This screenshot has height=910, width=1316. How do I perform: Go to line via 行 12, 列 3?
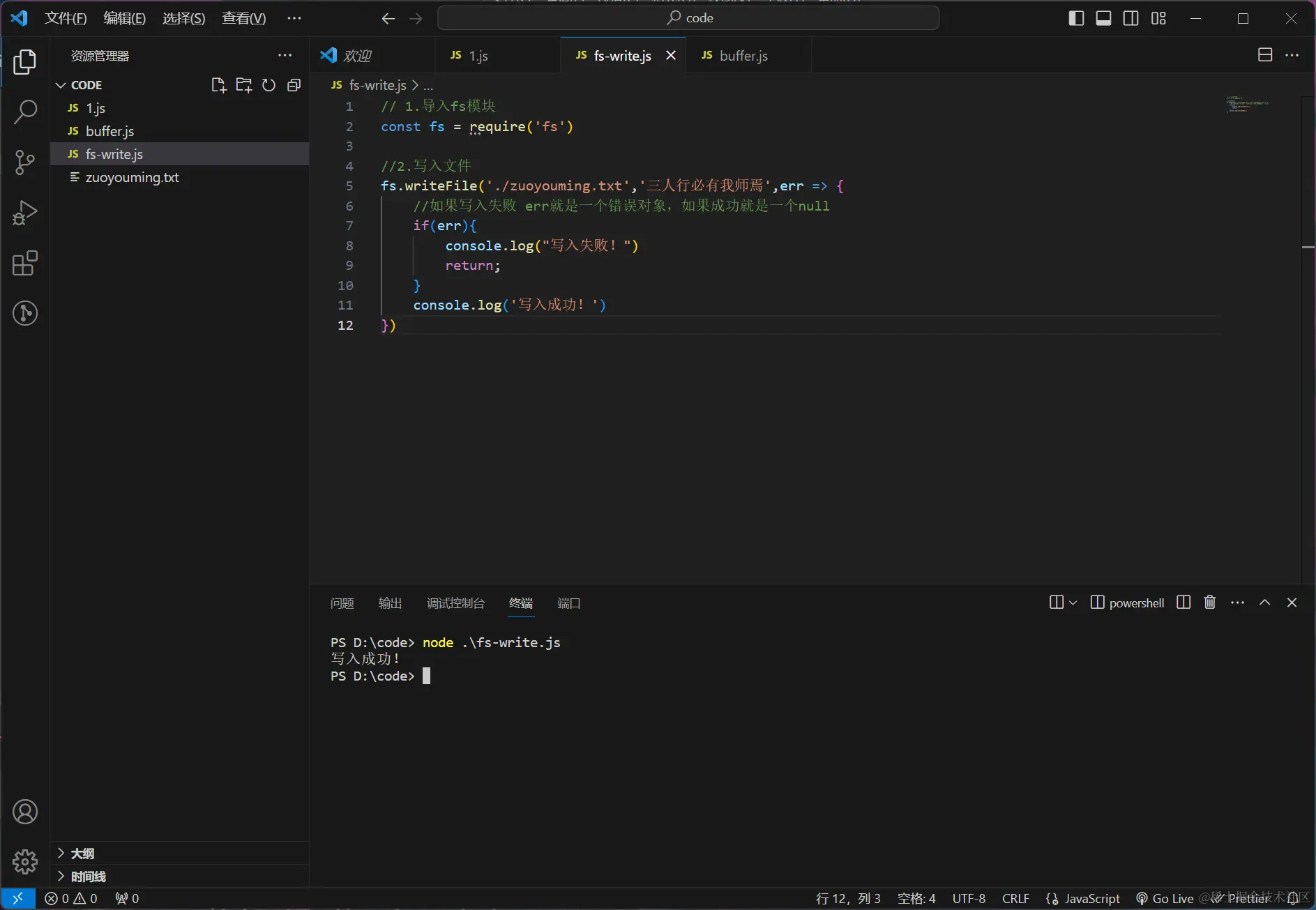[x=848, y=898]
